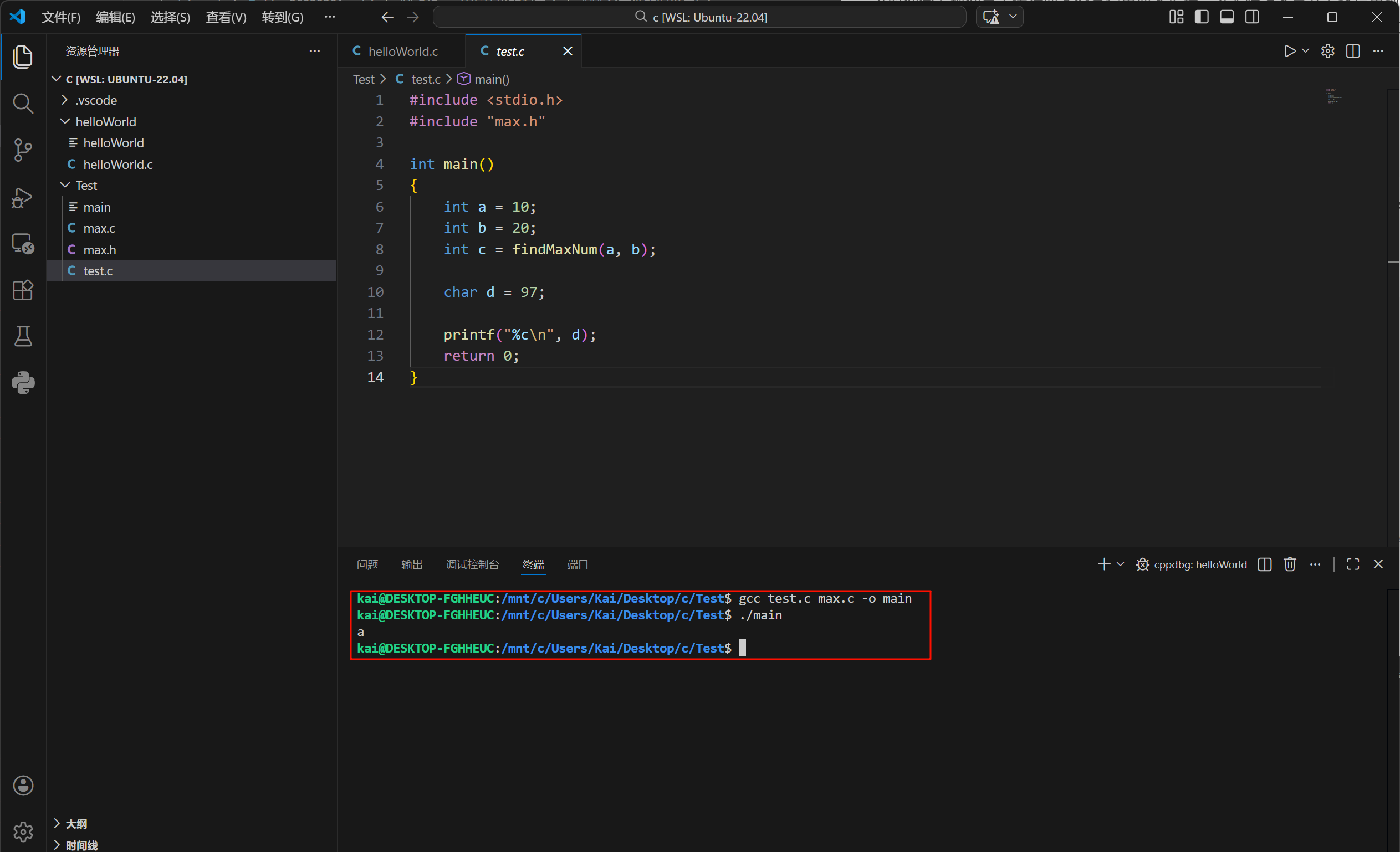Switch to 调试控制台 panel tab
Image resolution: width=1400 pixels, height=852 pixels.
click(472, 564)
